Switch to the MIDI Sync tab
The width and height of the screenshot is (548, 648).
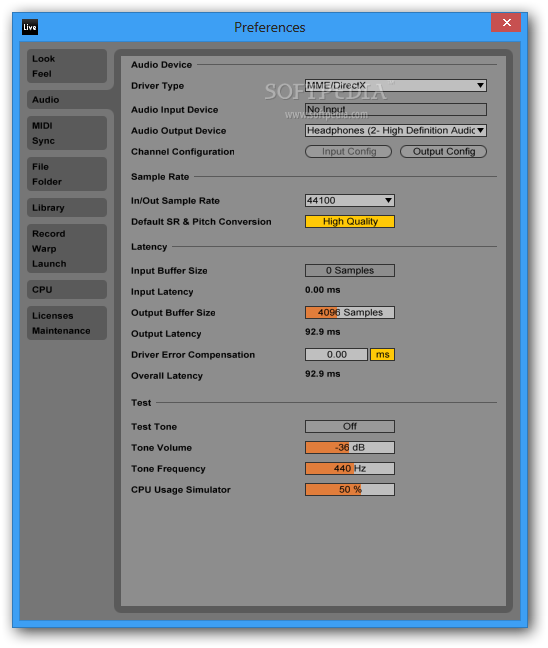tap(67, 133)
